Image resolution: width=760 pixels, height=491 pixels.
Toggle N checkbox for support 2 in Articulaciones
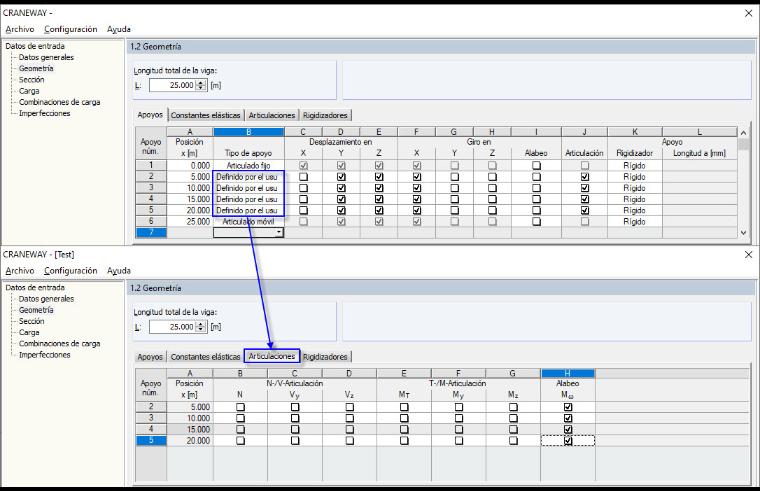(240, 407)
